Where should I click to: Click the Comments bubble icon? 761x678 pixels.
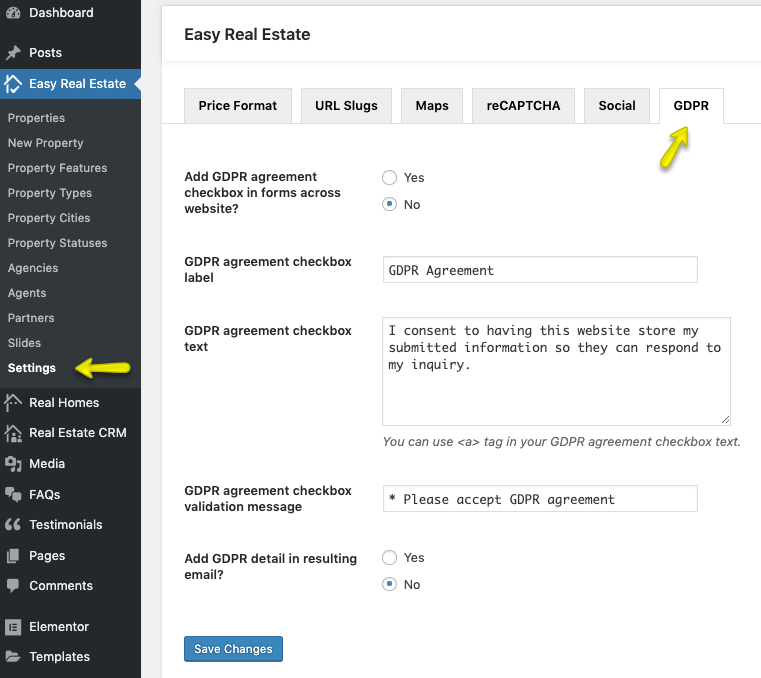[13, 586]
